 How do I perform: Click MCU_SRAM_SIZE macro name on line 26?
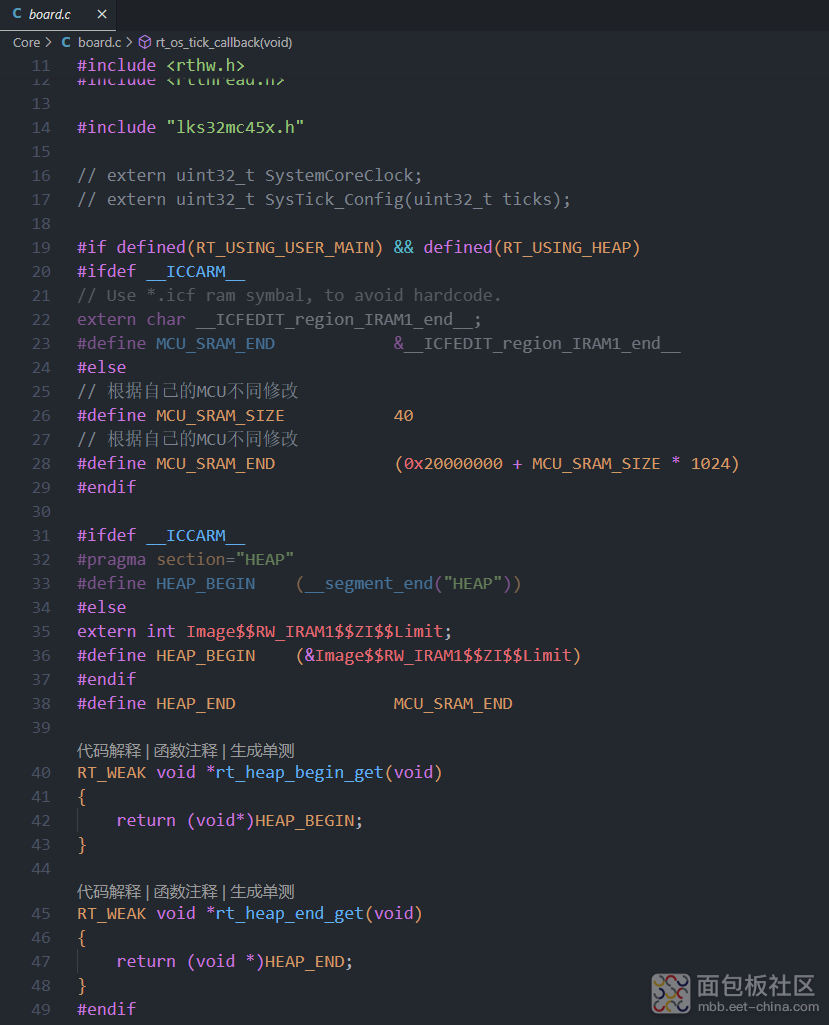tap(220, 416)
